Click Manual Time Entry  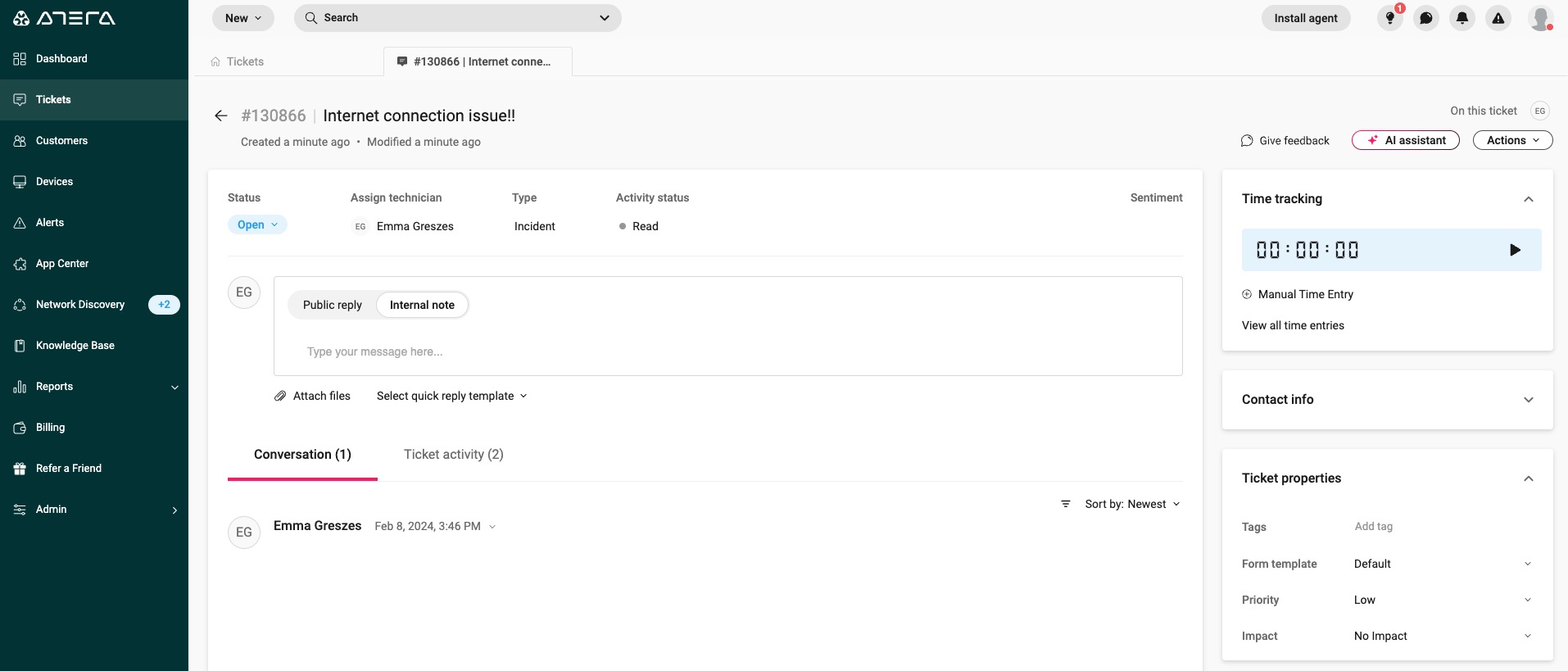(1298, 294)
